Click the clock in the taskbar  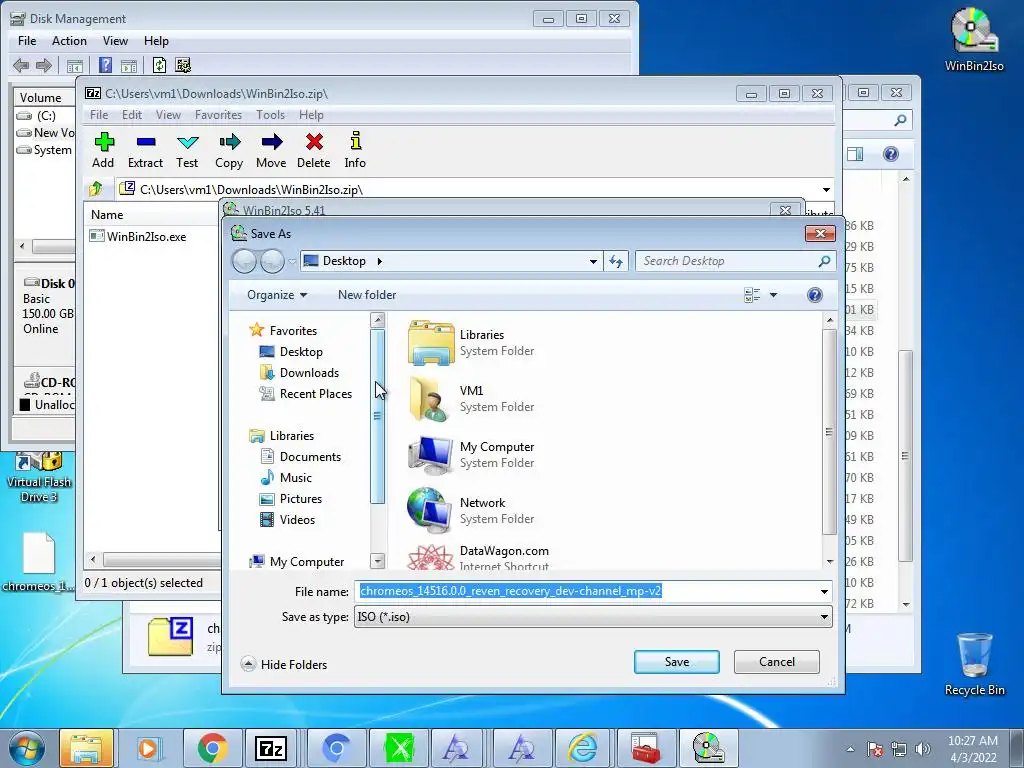(x=972, y=749)
